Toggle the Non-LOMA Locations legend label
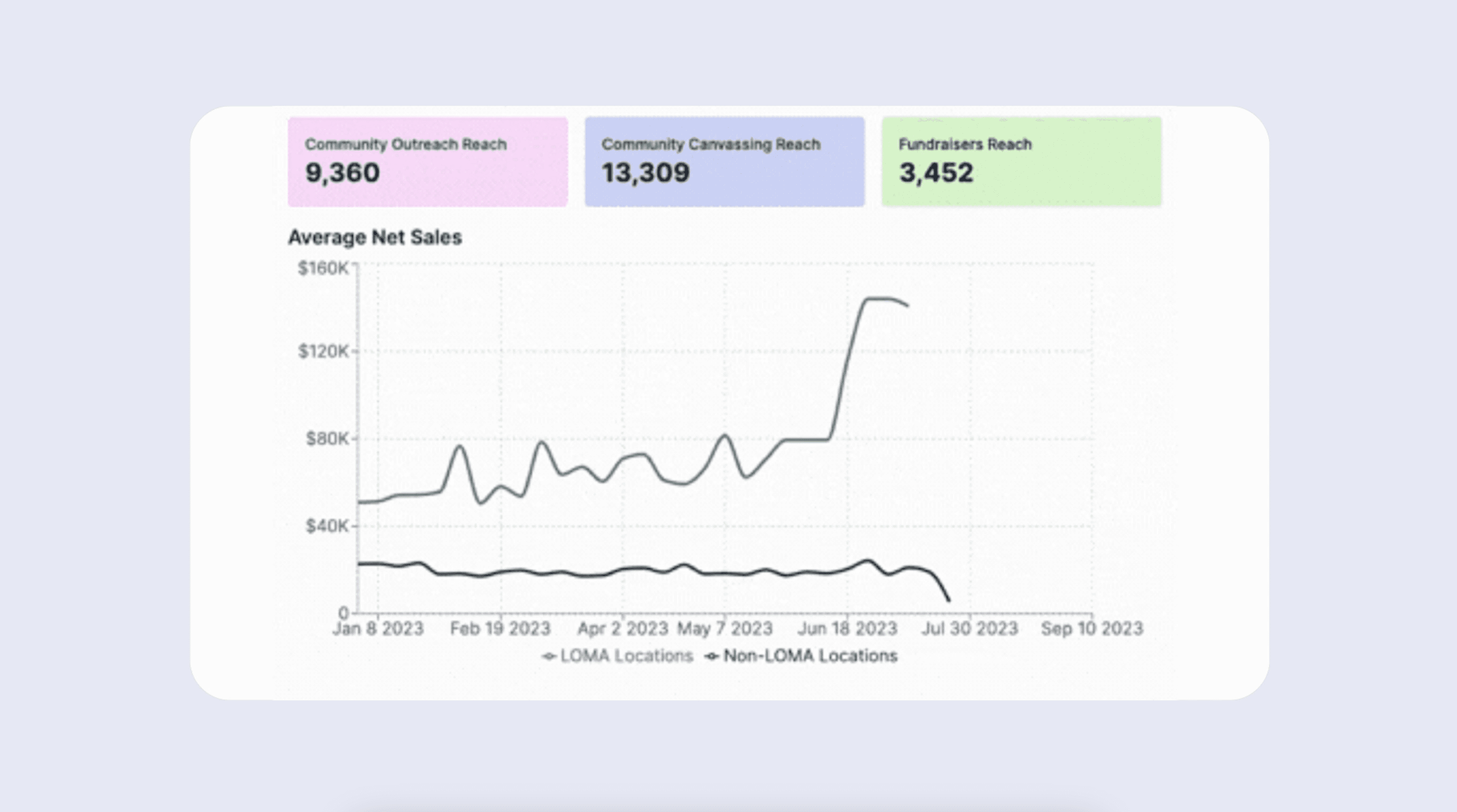Image resolution: width=1457 pixels, height=812 pixels. (x=810, y=656)
